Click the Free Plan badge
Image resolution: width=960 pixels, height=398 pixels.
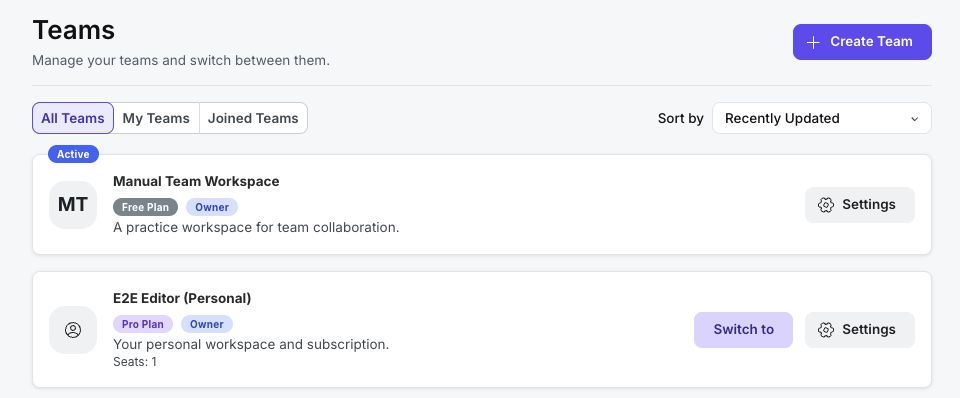(x=145, y=207)
